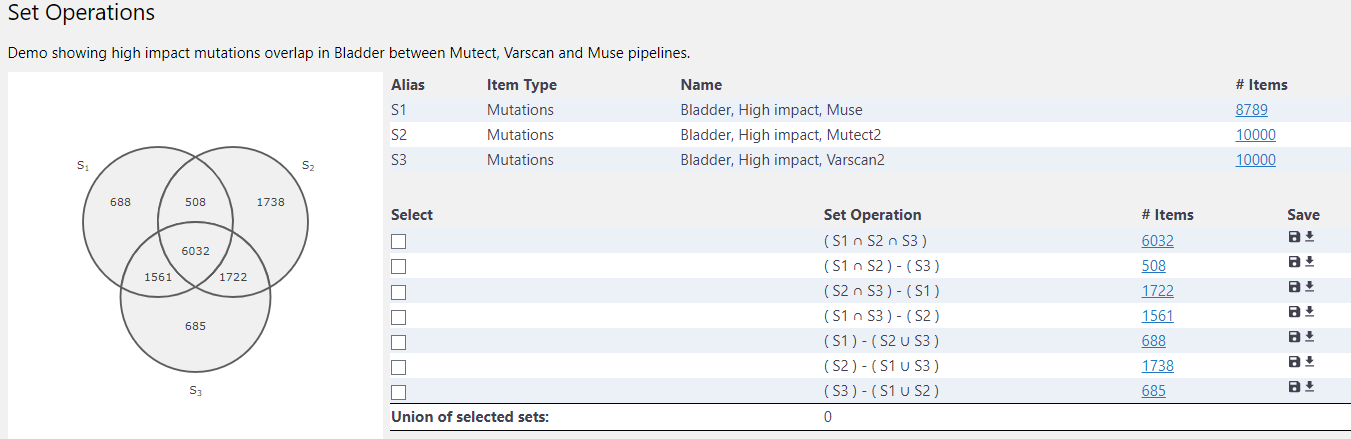Image resolution: width=1351 pixels, height=439 pixels.
Task: Click the 1738 items count link
Action: (x=1157, y=366)
